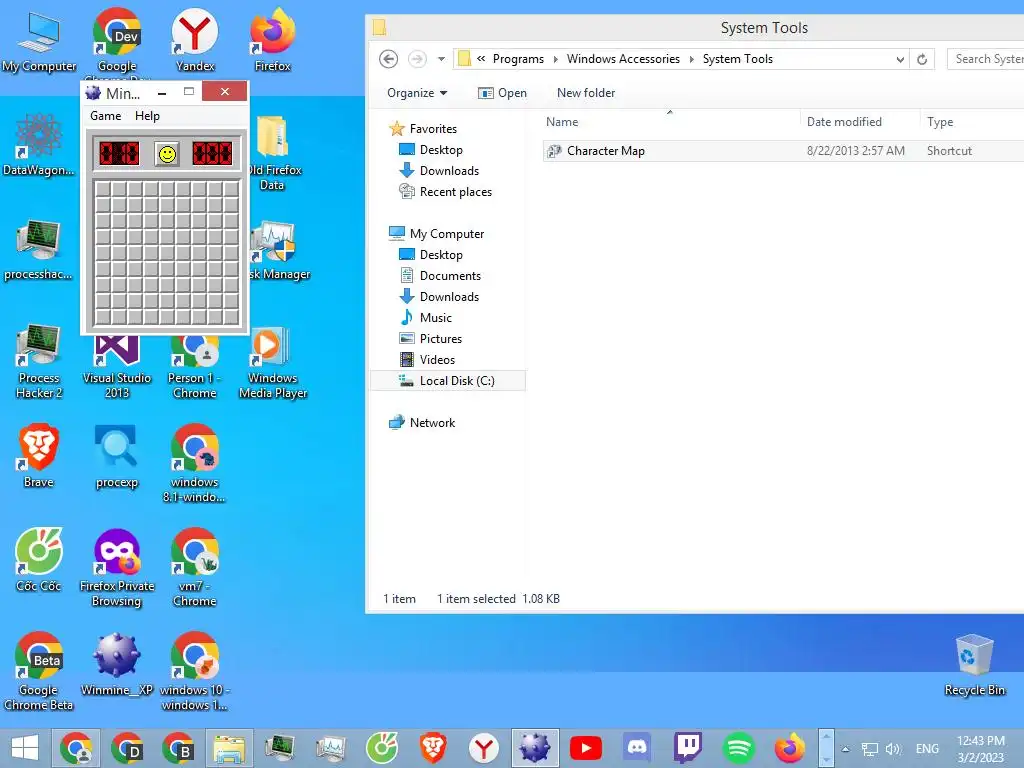Create a New folder from the toolbar

586,93
